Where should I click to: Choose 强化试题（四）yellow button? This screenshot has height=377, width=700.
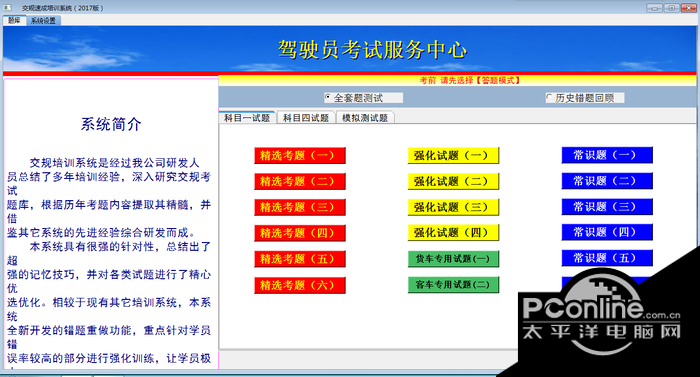point(453,233)
